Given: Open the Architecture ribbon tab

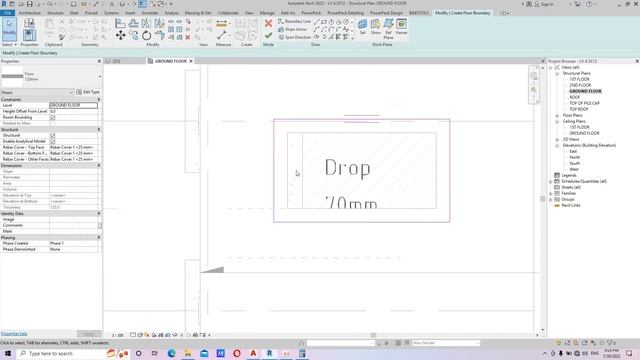Looking at the screenshot, I should pyautogui.click(x=30, y=13).
